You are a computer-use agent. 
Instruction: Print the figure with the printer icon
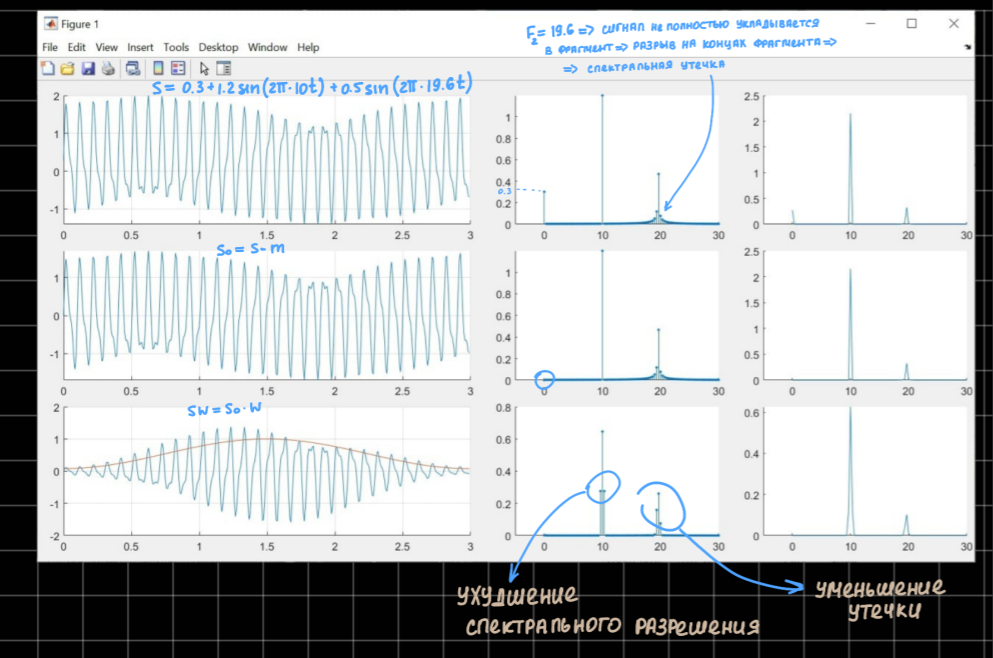click(x=108, y=68)
